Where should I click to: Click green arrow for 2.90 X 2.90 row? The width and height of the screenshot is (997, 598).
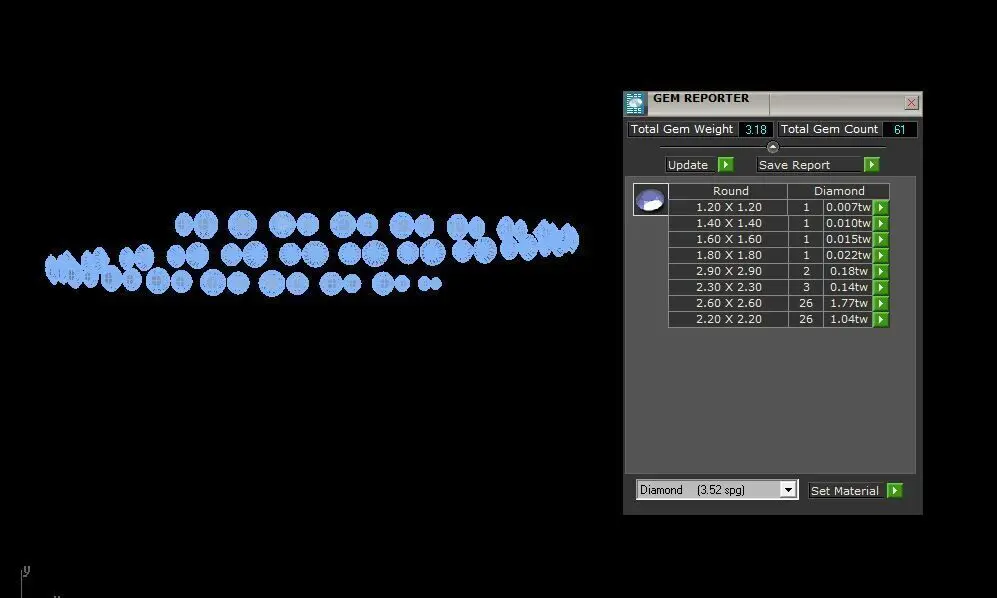pyautogui.click(x=881, y=271)
